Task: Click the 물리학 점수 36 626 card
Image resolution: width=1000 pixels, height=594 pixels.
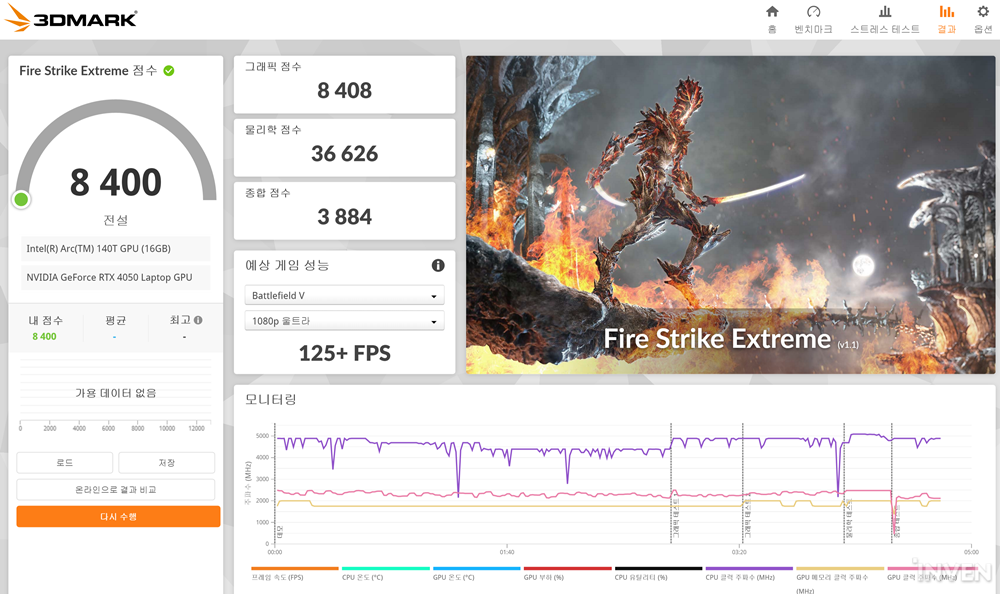Action: tap(344, 147)
